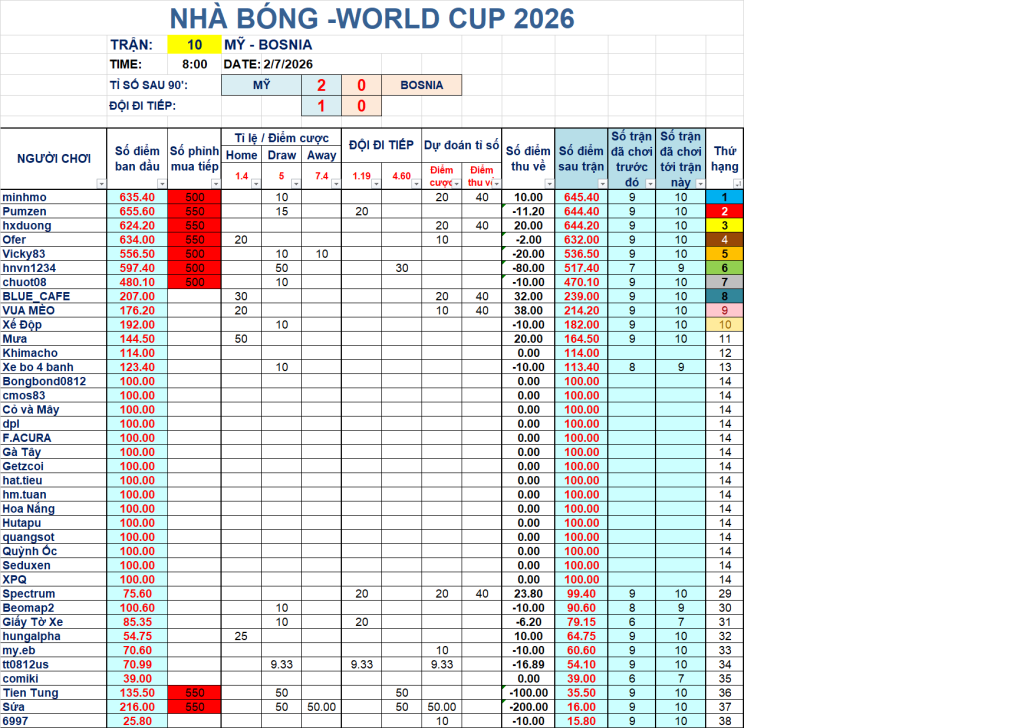
Task: Open the Số điểm thu về filter dropdown
Action: tap(549, 184)
